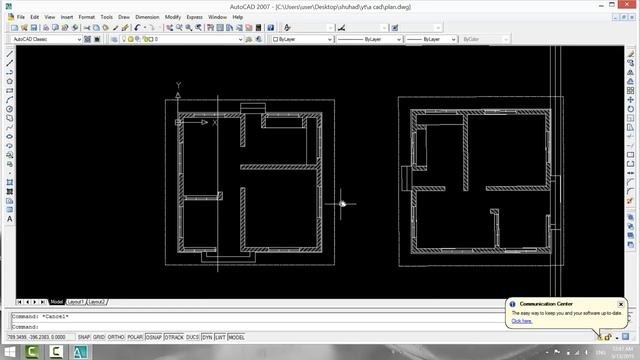This screenshot has width=640, height=360.
Task: Click the MODEL space button in status bar
Action: 236,337
